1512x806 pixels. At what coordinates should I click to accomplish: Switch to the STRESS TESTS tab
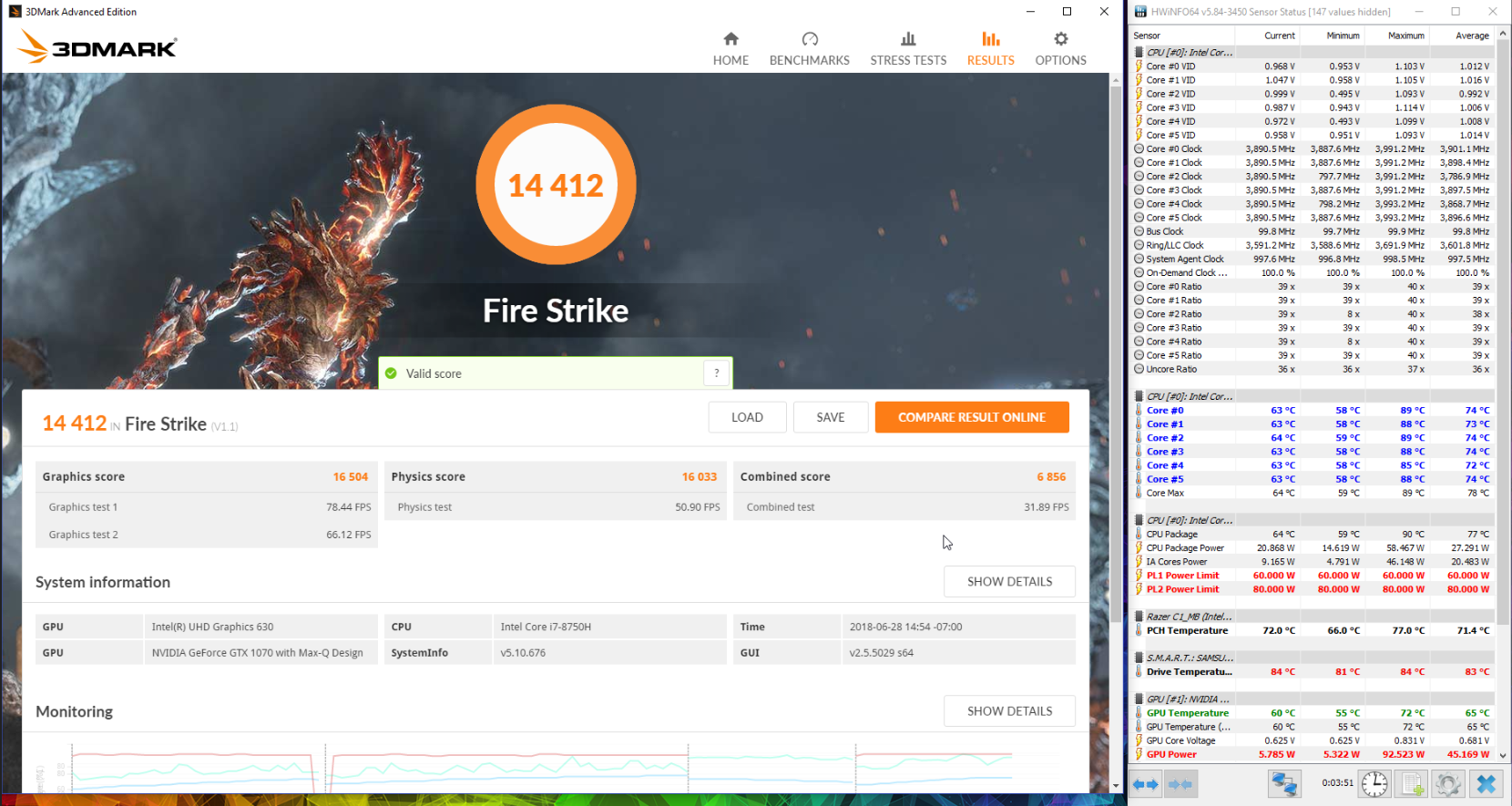pos(908,49)
